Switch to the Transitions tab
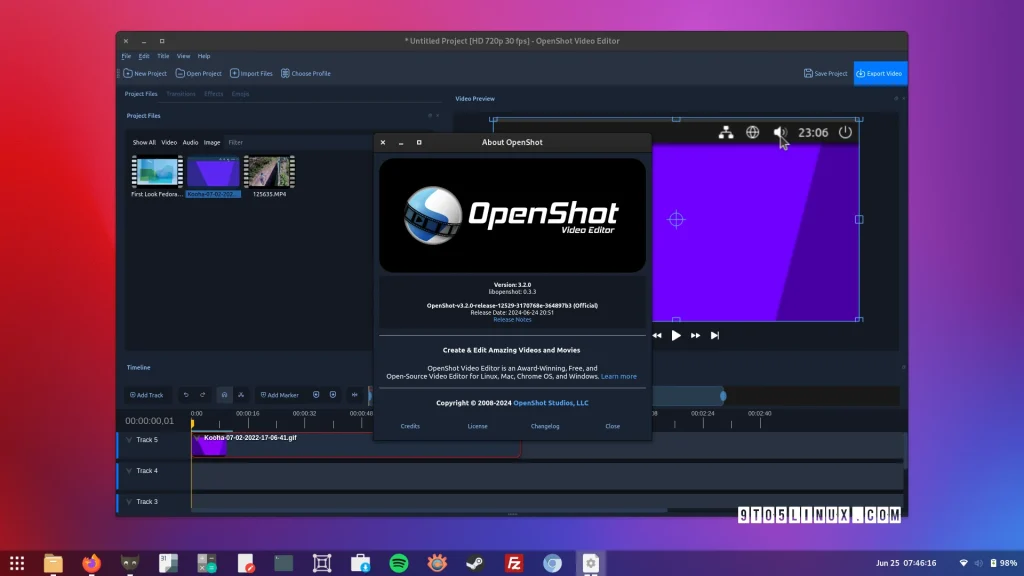Screen dimensions: 1024x576 (181, 94)
